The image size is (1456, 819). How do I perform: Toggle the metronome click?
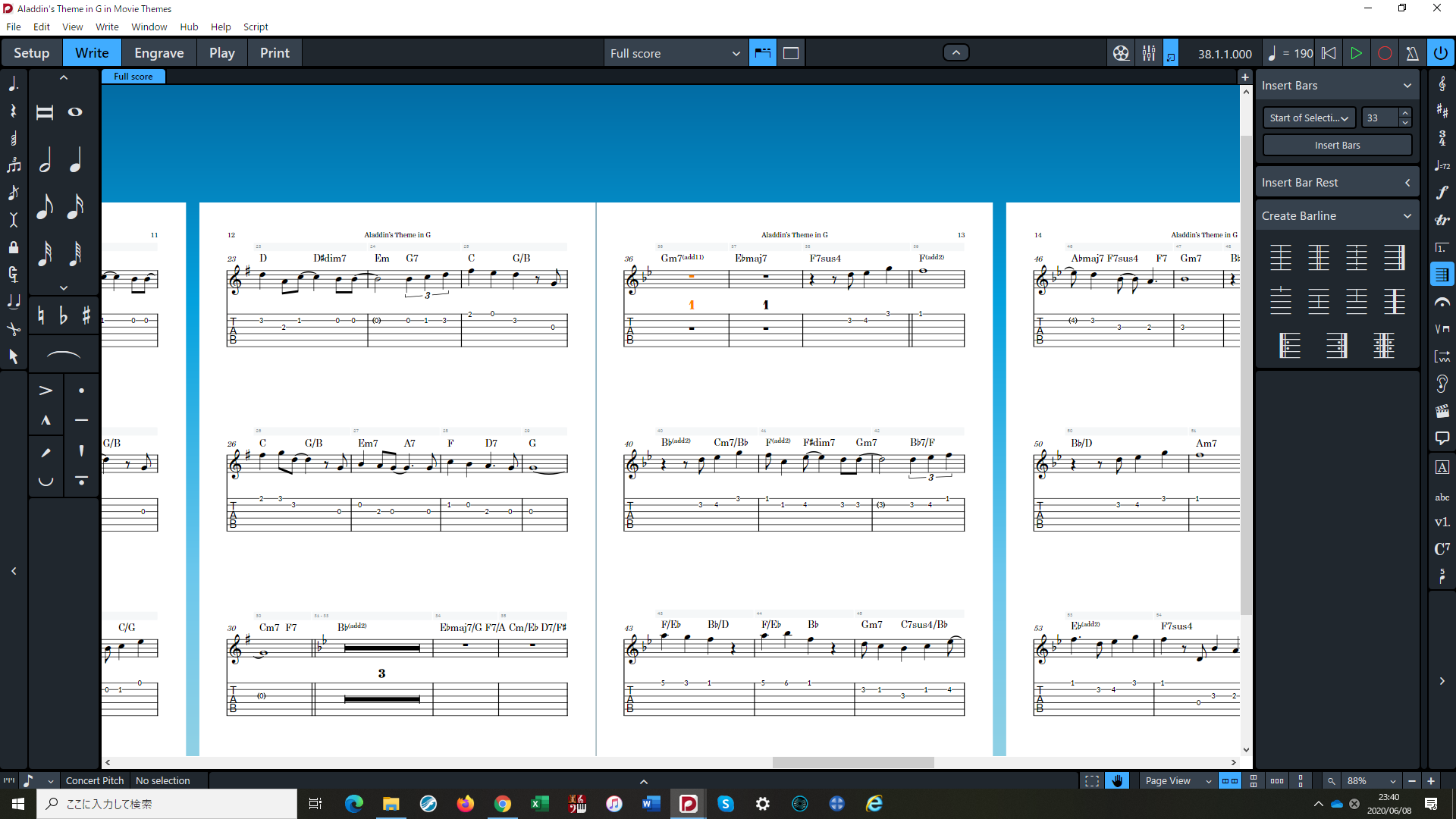click(1412, 53)
